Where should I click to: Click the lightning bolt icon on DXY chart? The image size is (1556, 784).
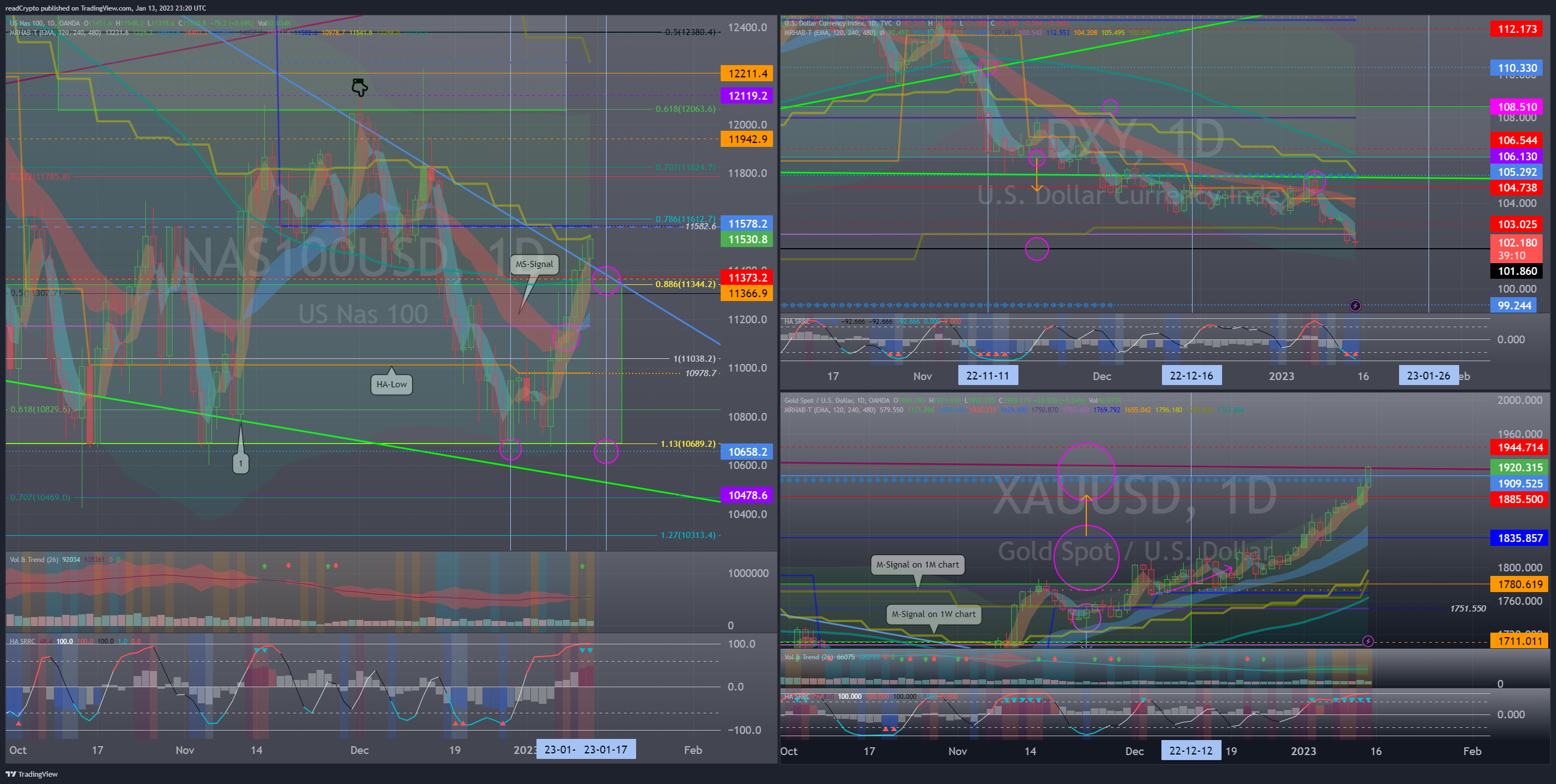(x=1355, y=305)
